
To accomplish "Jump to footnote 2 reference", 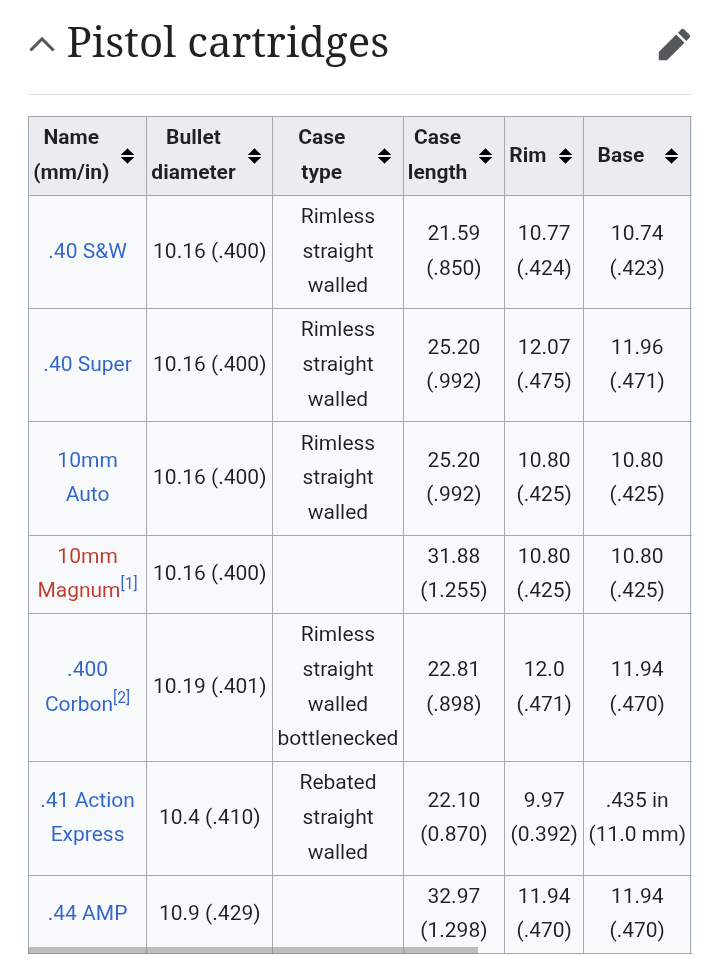I will [x=121, y=697].
